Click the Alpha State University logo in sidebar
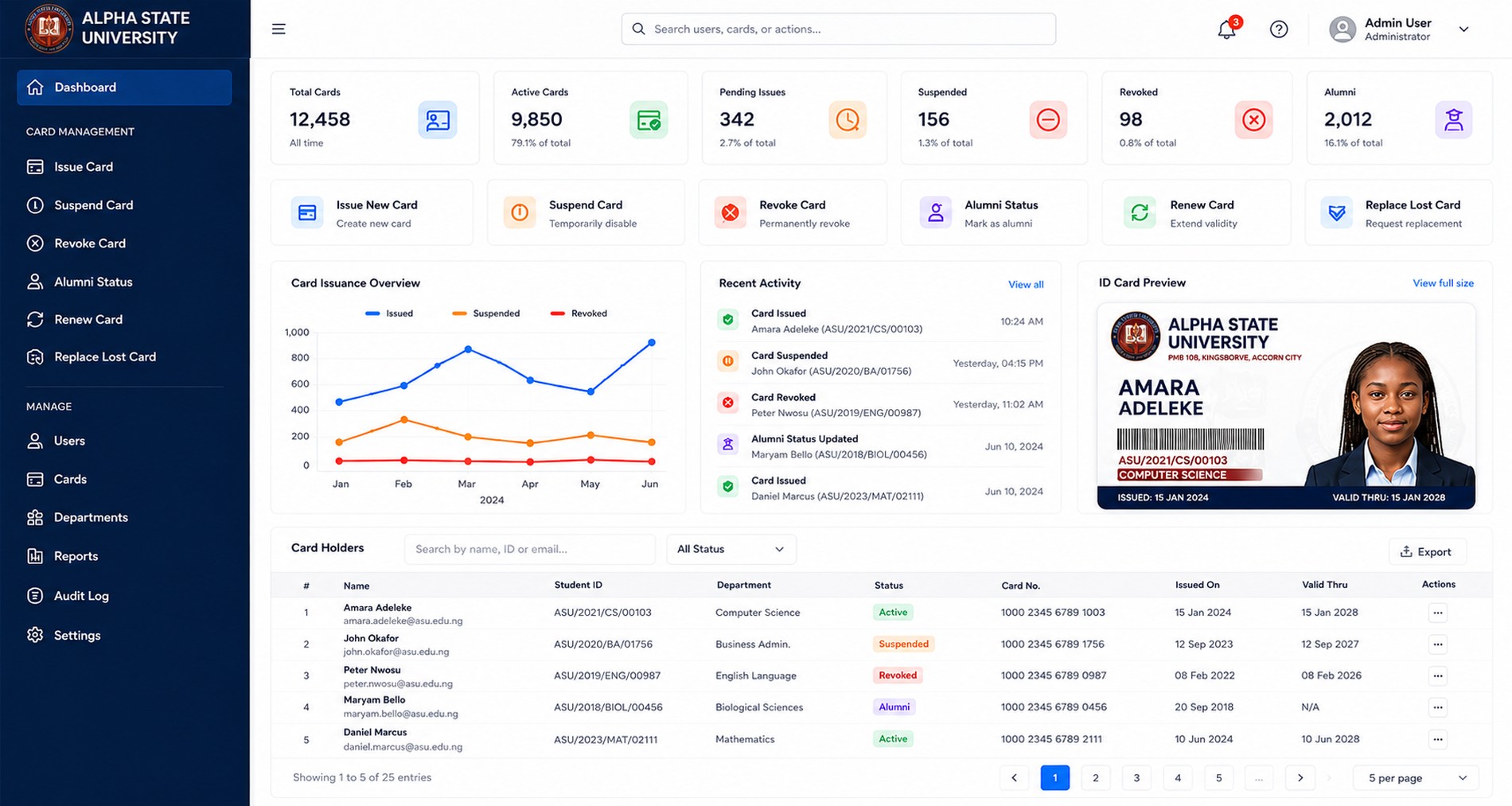Screen dimensions: 1512x806 (x=49, y=29)
